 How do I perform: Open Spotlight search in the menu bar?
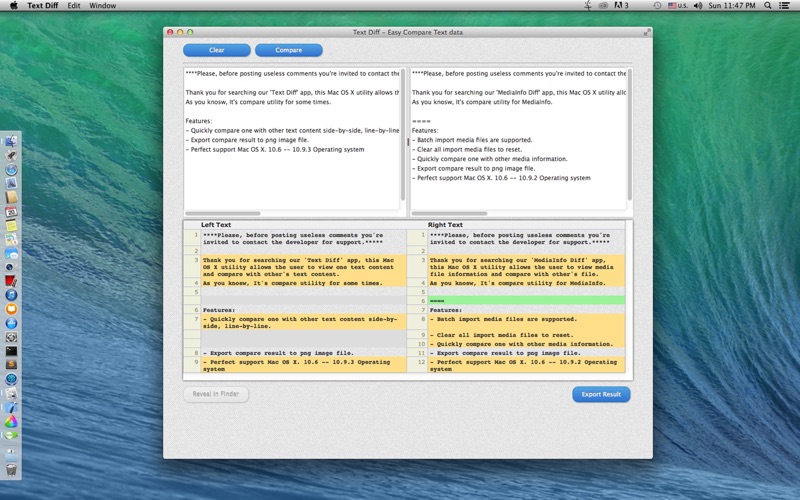767,5
